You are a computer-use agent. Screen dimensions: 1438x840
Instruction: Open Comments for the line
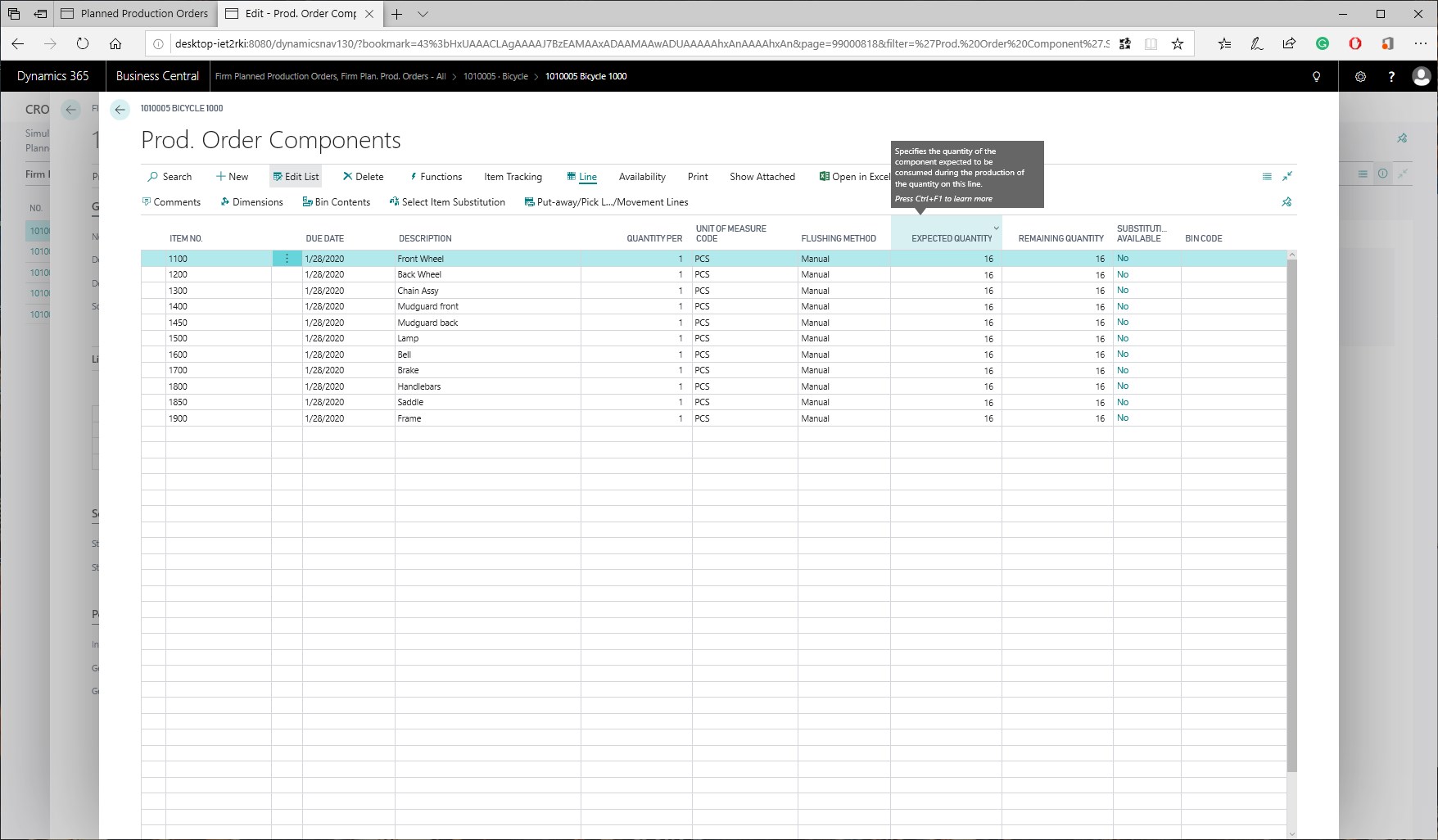pos(171,202)
